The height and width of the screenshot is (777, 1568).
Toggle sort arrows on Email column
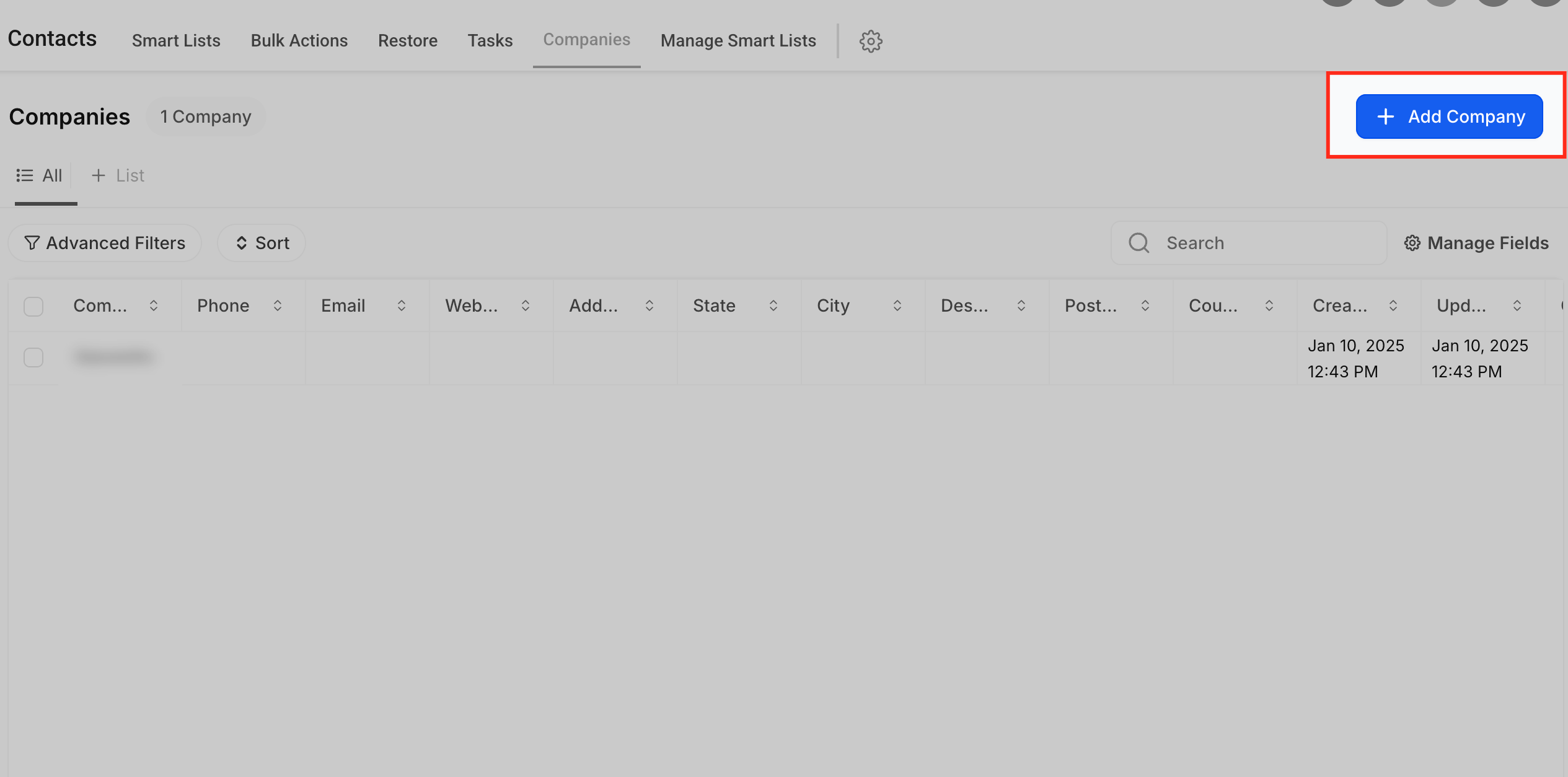tap(402, 305)
